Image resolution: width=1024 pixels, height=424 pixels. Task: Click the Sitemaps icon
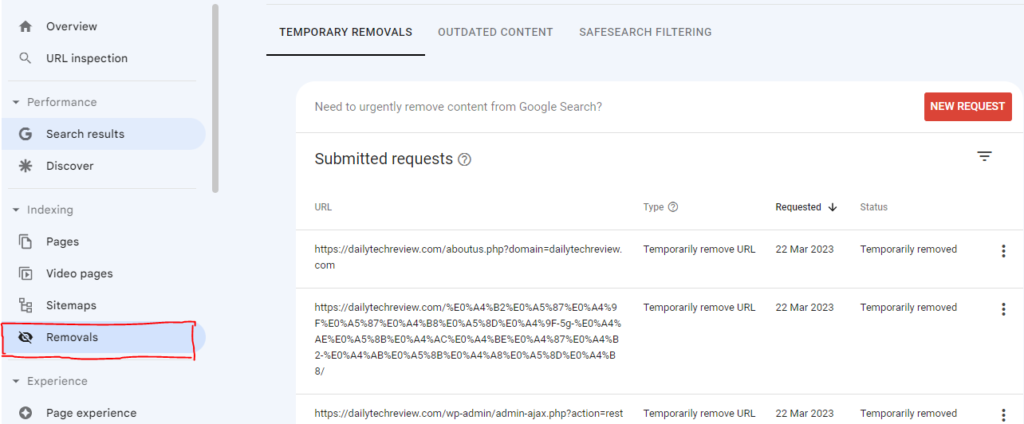coord(26,305)
